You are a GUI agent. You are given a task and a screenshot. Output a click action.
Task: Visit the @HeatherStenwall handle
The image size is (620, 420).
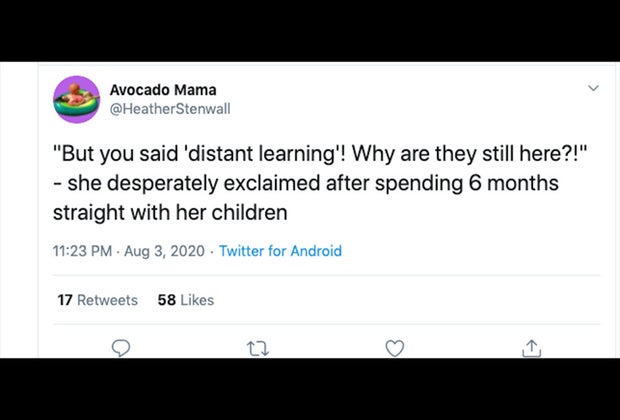point(169,108)
